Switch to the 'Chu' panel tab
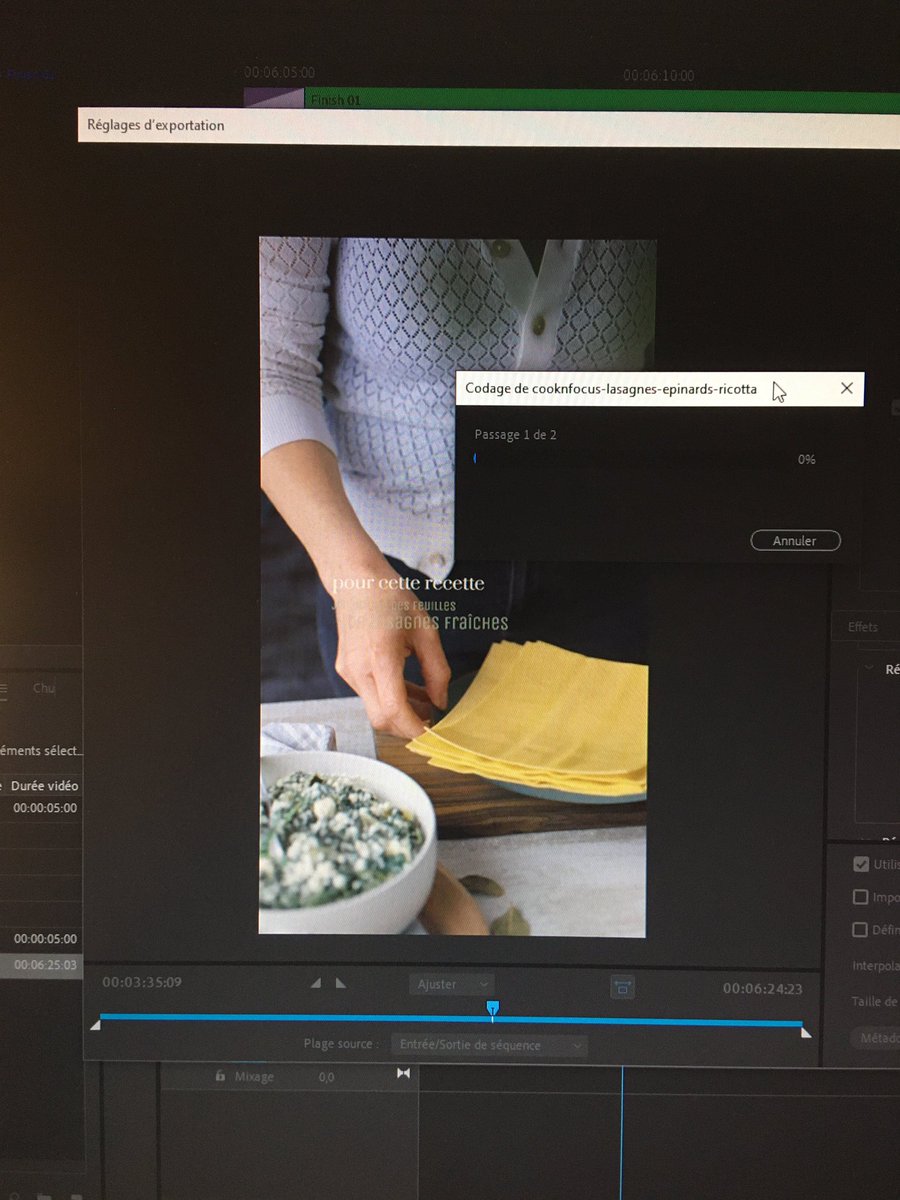Screen dimensions: 900x1200 point(44,688)
